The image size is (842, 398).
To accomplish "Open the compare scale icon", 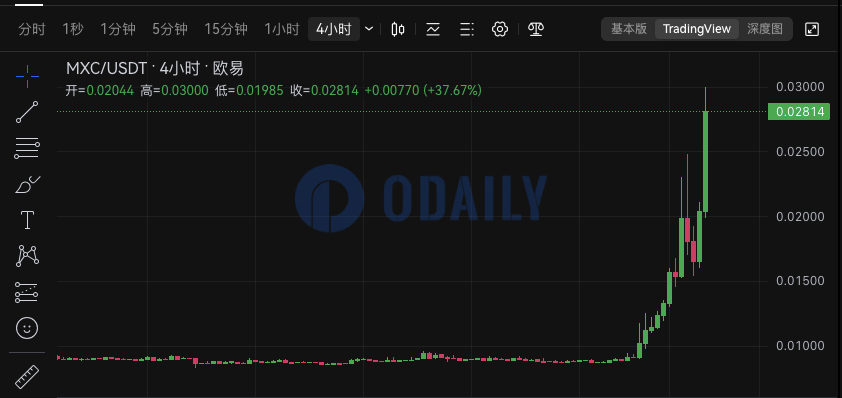I will [x=536, y=29].
